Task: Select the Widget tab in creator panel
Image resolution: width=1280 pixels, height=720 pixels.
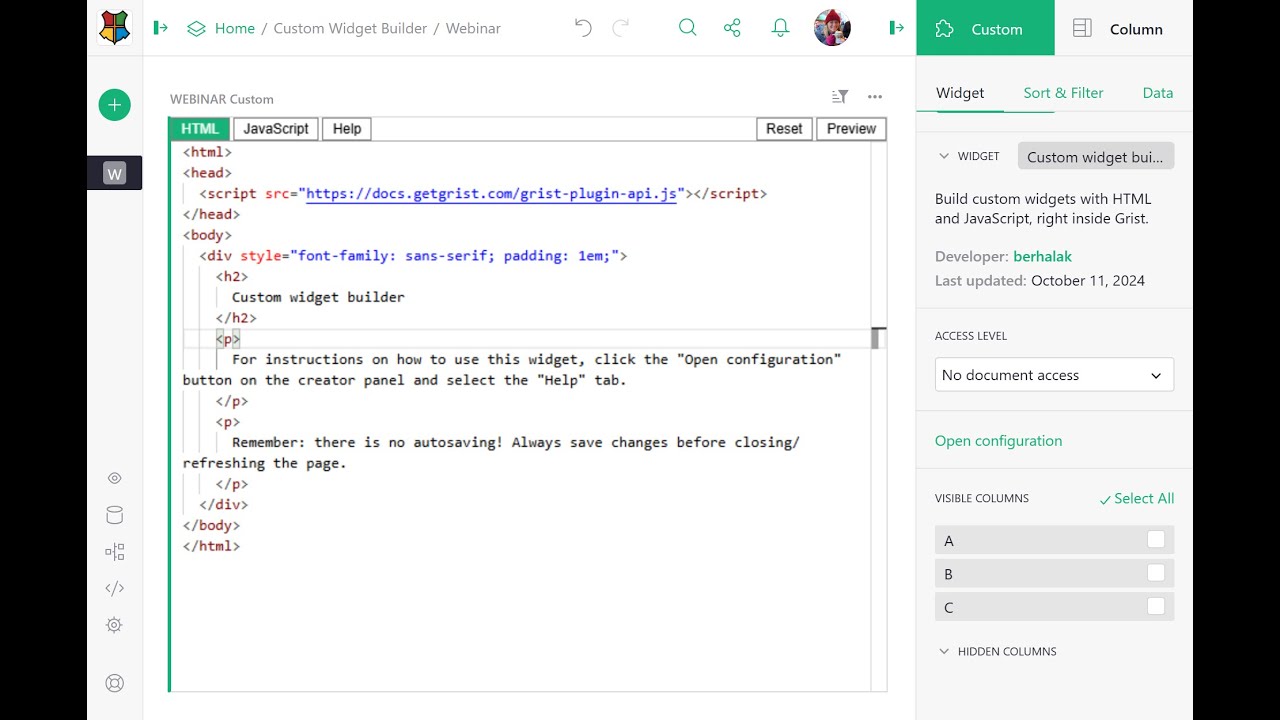Action: [x=960, y=93]
